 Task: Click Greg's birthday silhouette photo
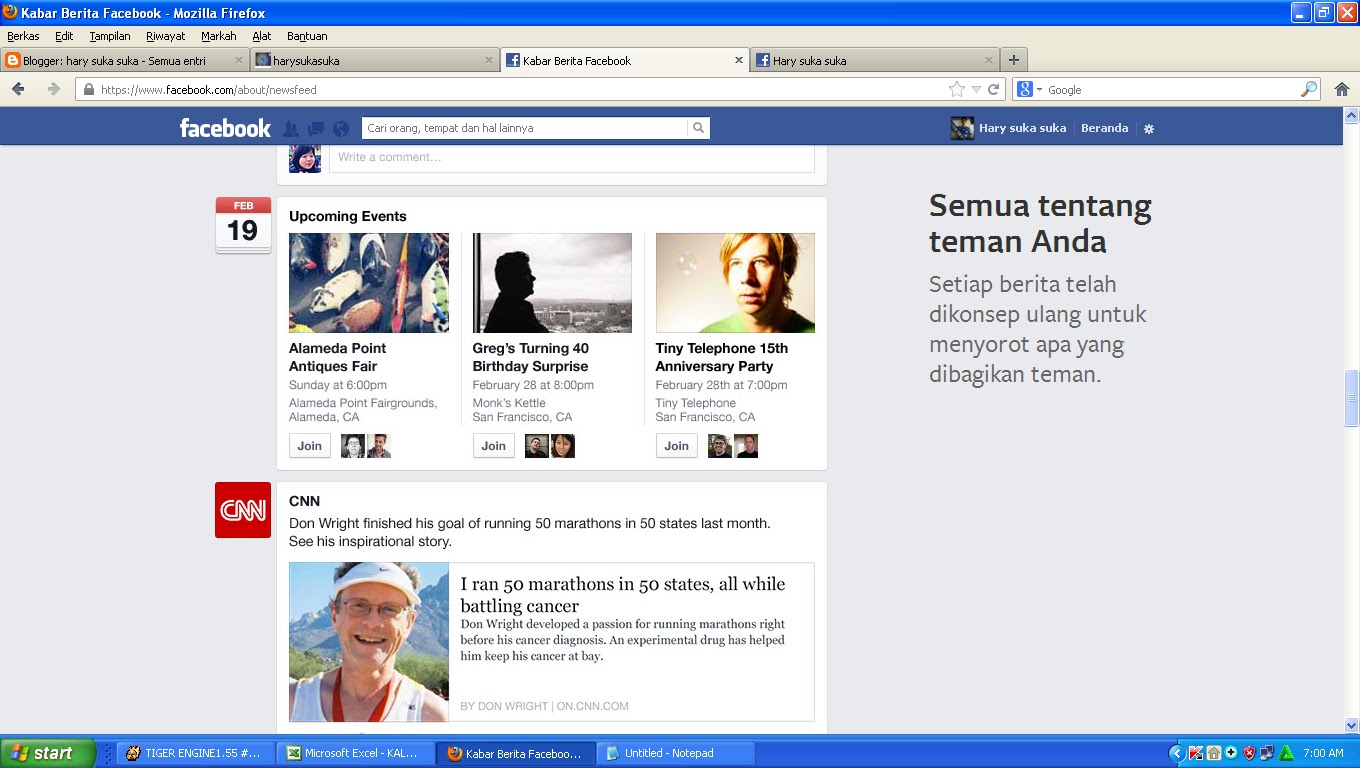coord(552,283)
